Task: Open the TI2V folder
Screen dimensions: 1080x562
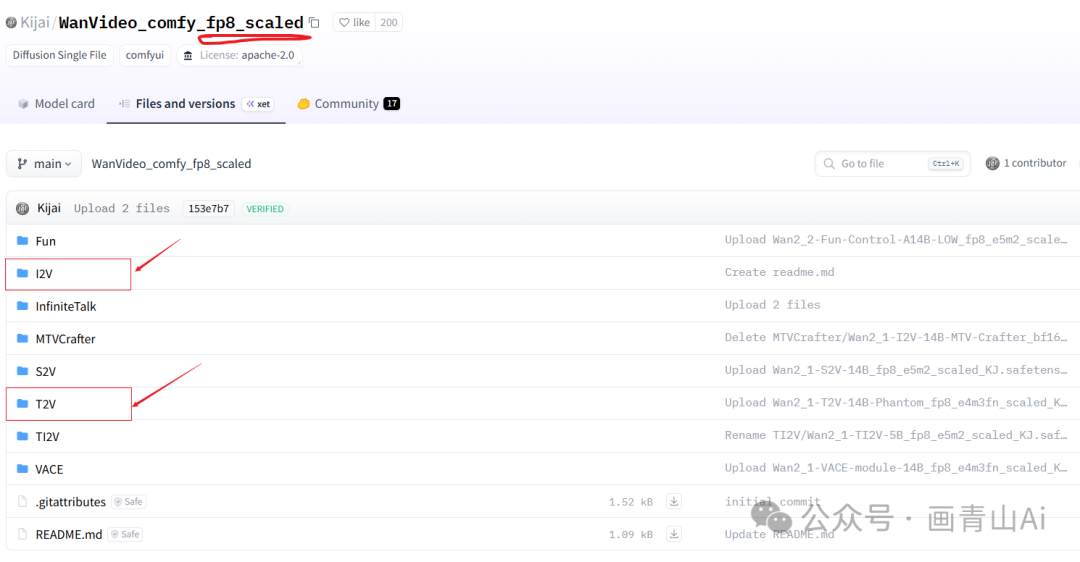Action: click(48, 437)
